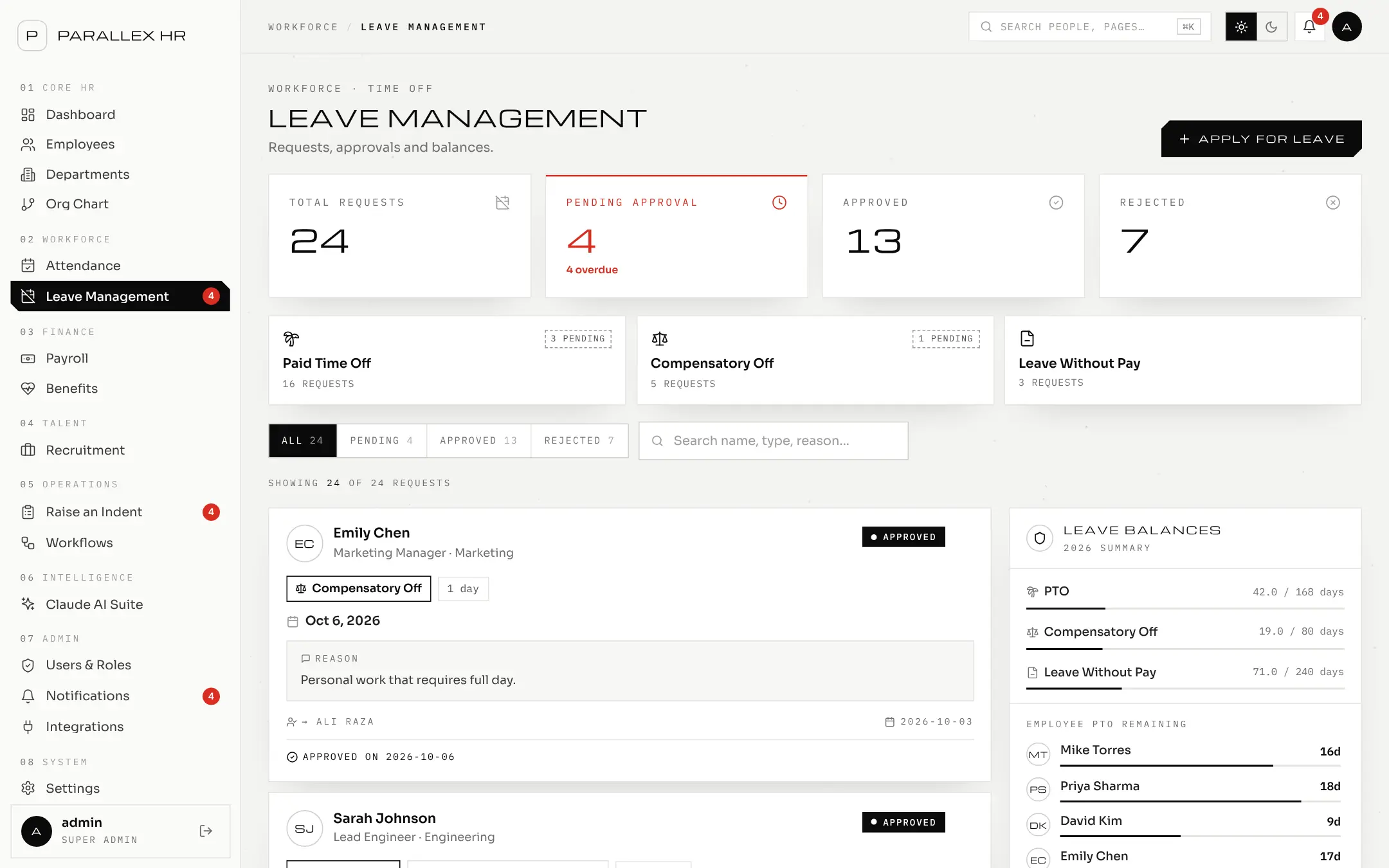This screenshot has height=868, width=1389.
Task: Open Dashboard from the sidebar
Action: pos(121,114)
